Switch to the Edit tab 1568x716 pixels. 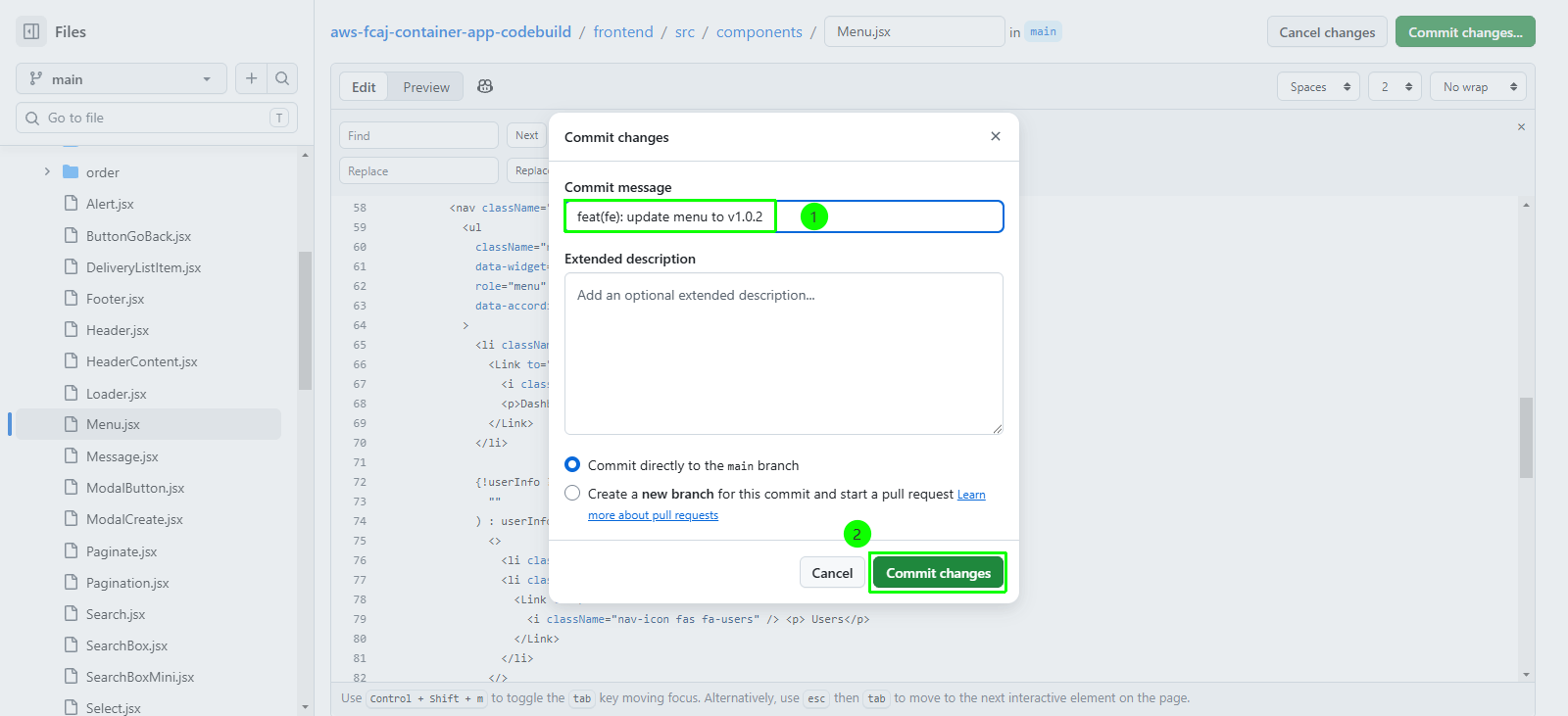(364, 86)
